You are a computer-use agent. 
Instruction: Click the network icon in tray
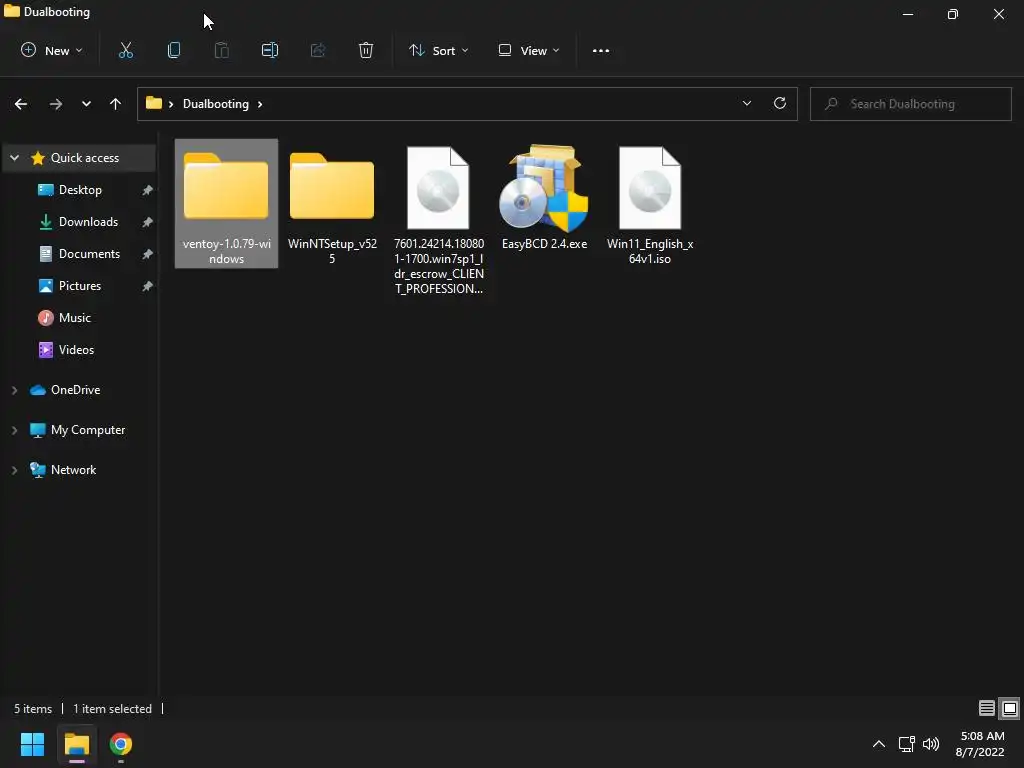[x=906, y=744]
